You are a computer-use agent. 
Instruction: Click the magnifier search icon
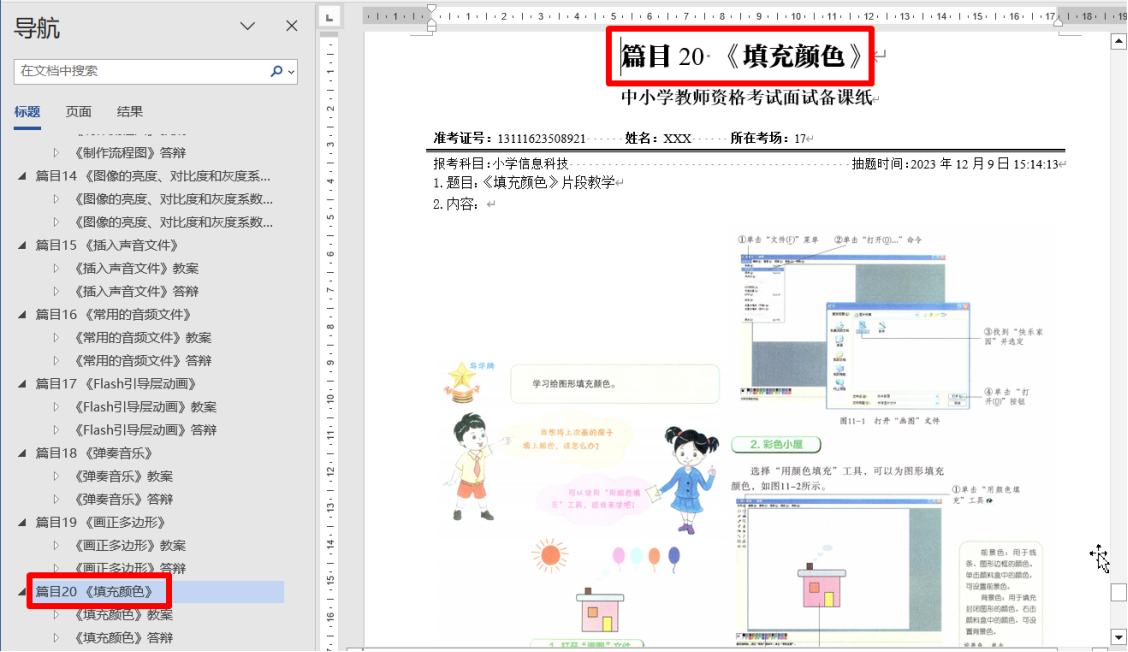click(x=276, y=71)
